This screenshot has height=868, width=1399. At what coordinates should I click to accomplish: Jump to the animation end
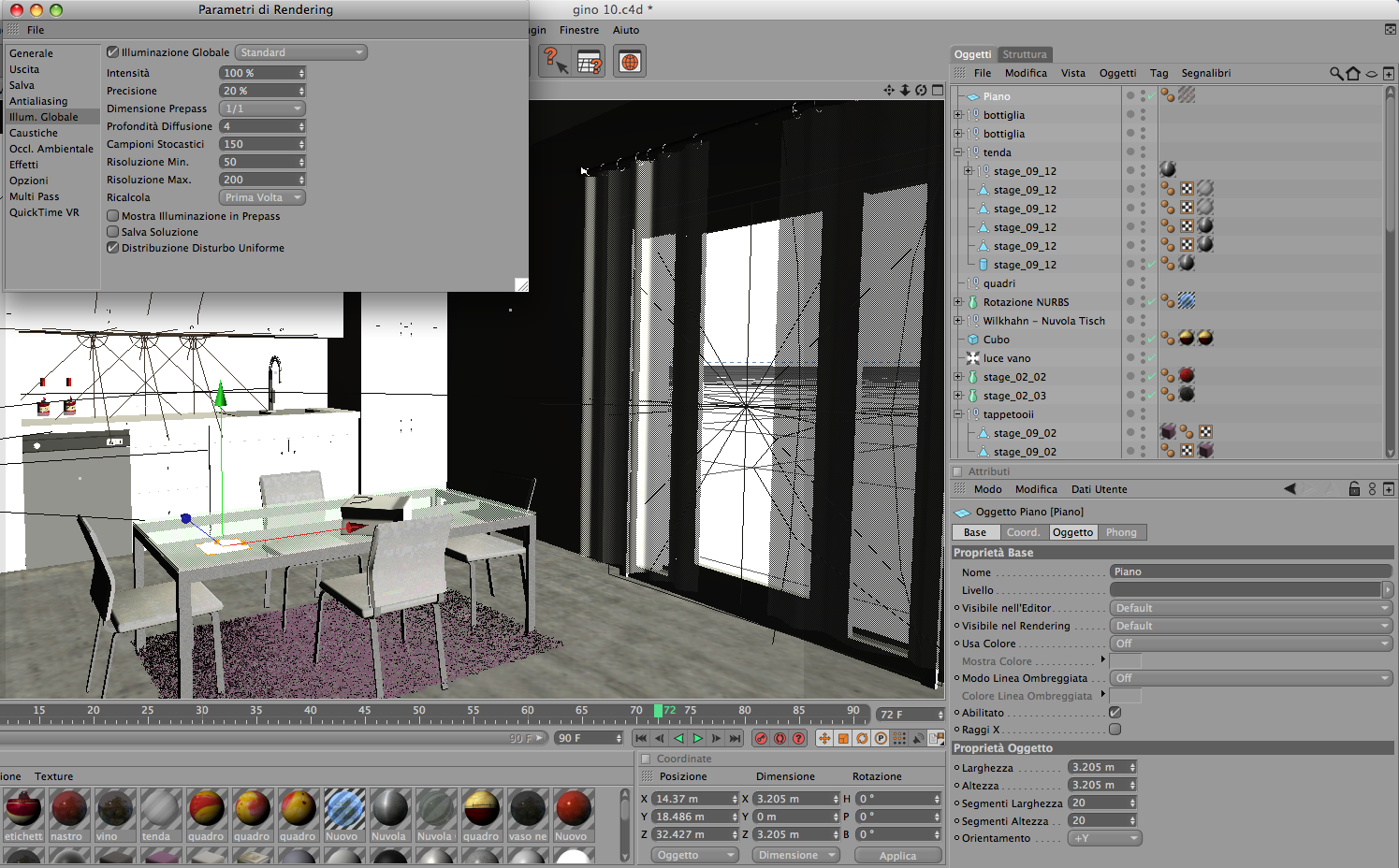point(736,738)
